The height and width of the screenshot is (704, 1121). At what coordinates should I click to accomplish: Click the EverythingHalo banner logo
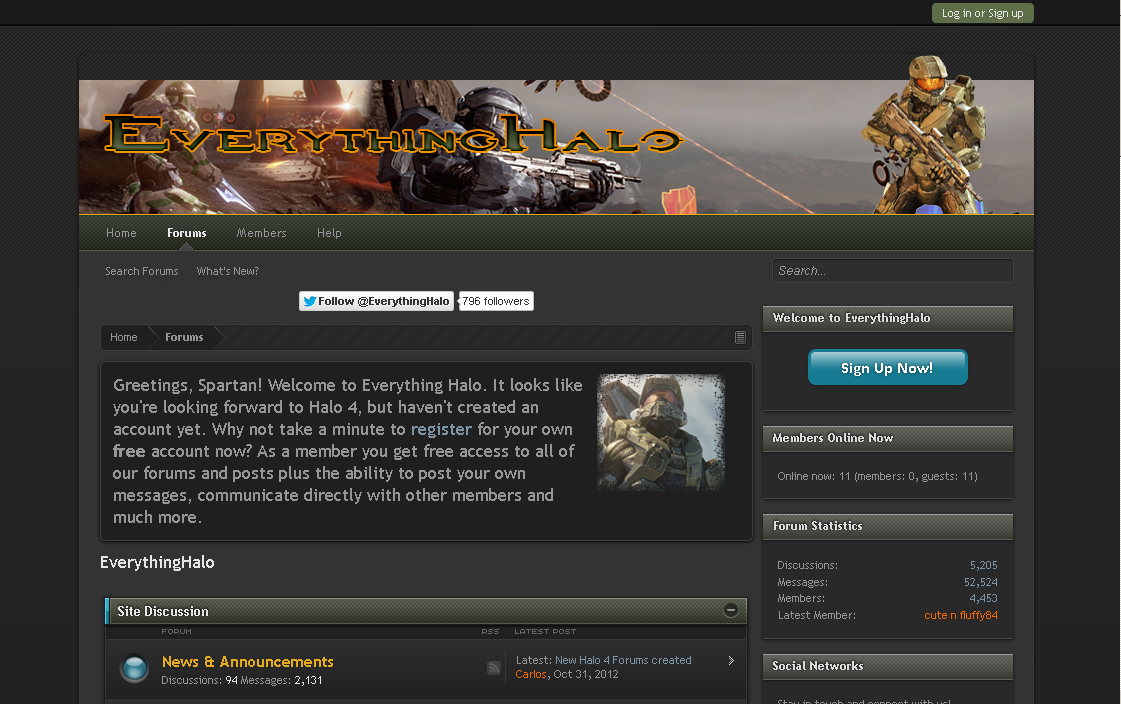click(393, 134)
